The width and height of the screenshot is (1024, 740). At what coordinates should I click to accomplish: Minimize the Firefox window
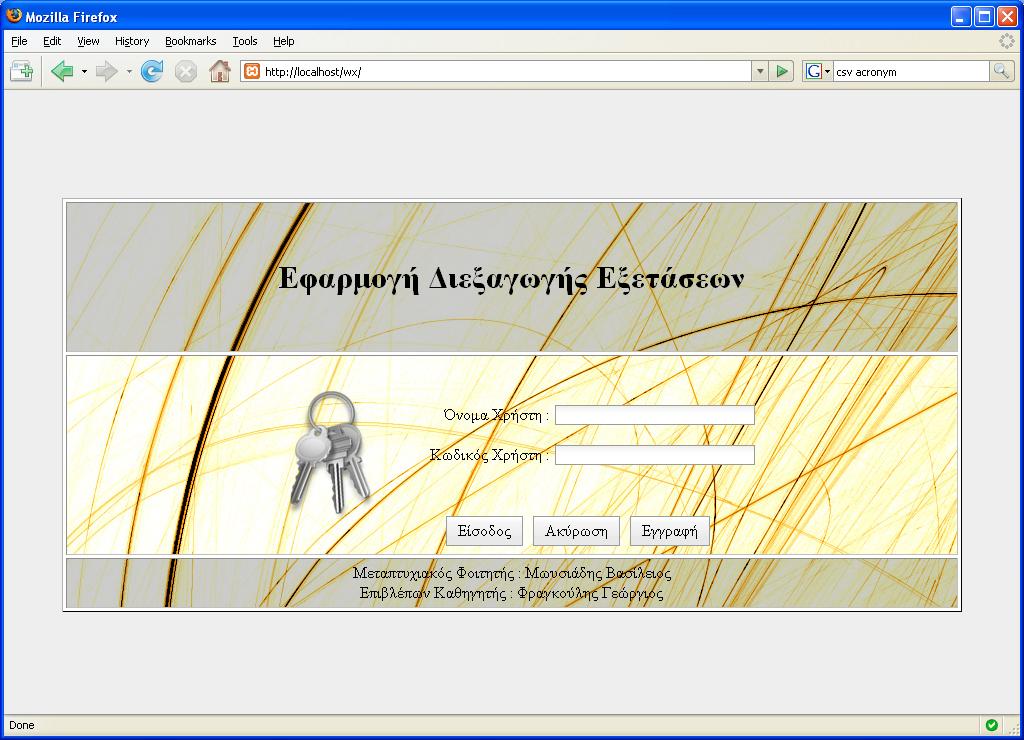[961, 16]
